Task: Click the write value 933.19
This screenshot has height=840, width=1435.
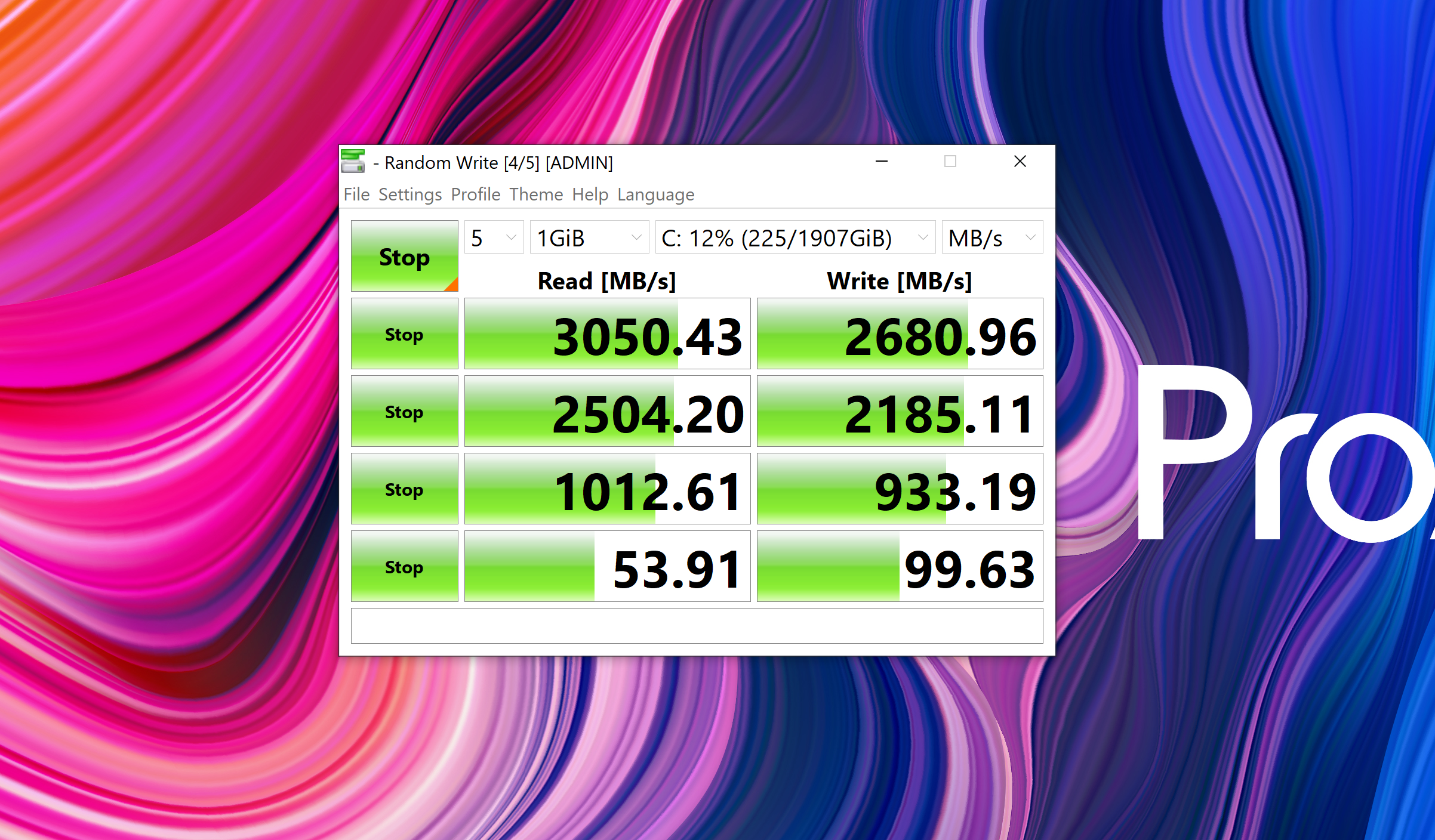Action: coord(900,489)
